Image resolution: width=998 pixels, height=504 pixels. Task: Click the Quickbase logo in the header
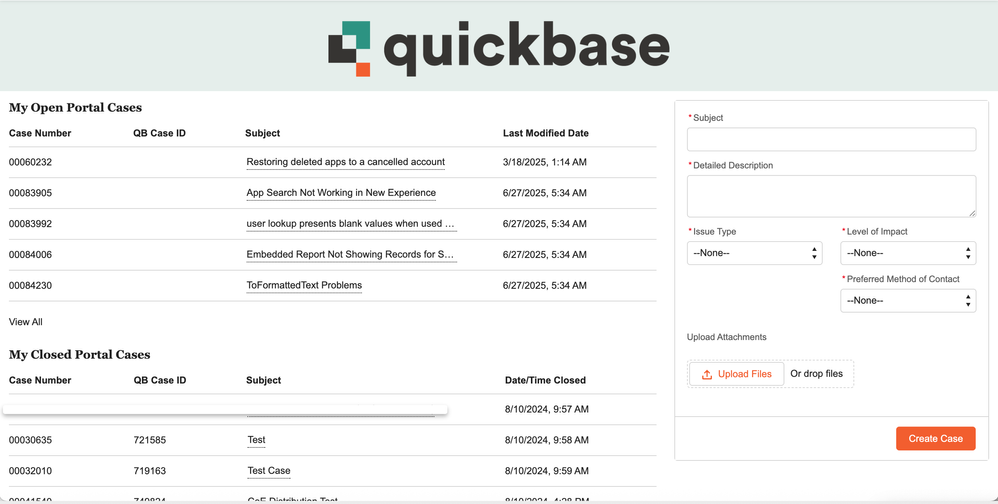(x=498, y=48)
